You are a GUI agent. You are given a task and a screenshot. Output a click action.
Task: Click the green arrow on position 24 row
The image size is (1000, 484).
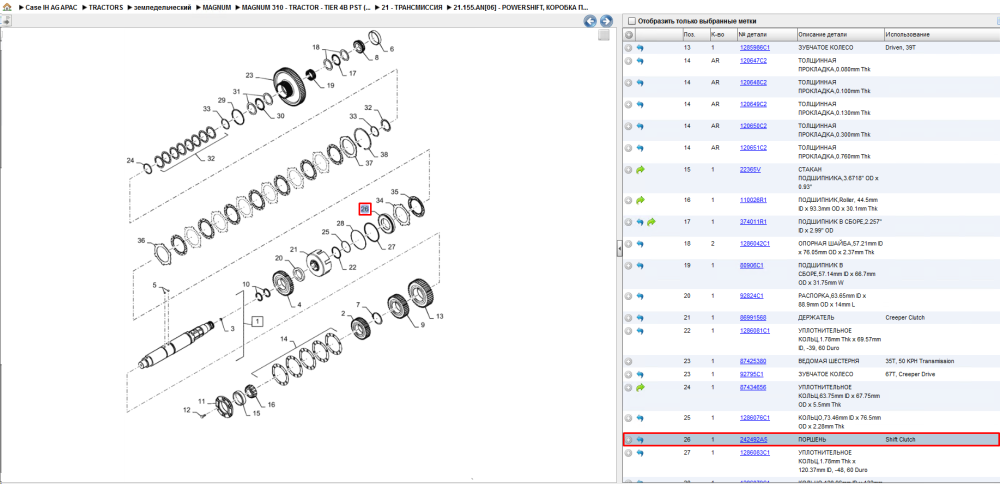coord(640,387)
